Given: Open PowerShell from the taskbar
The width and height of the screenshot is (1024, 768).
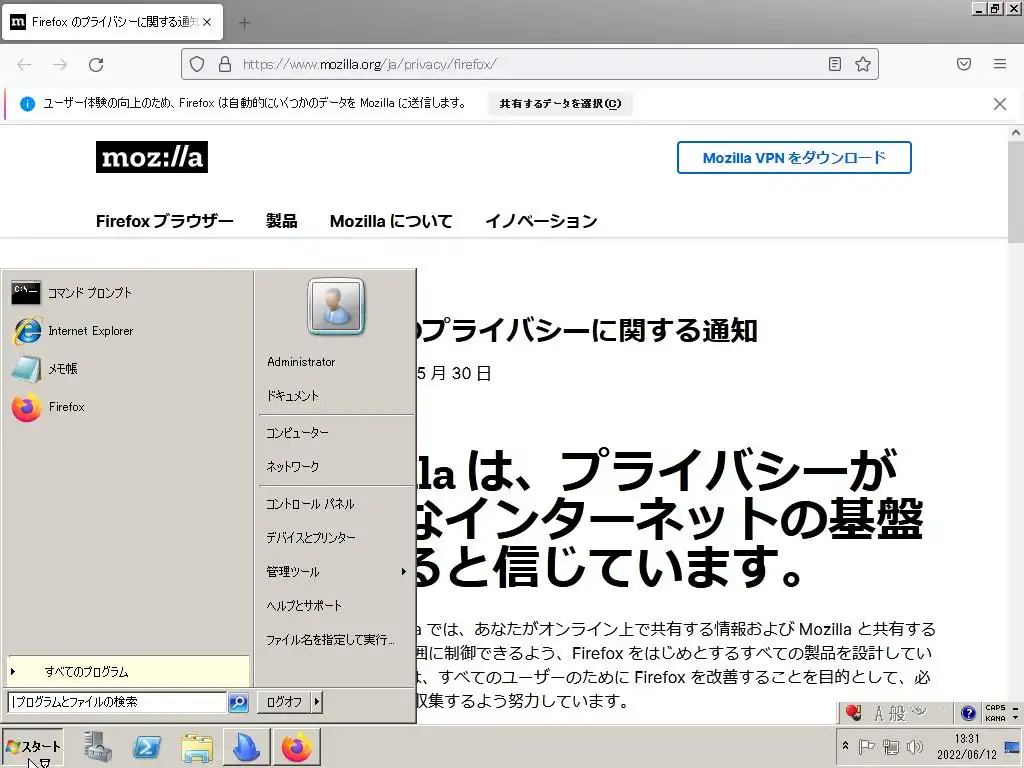Looking at the screenshot, I should 147,747.
